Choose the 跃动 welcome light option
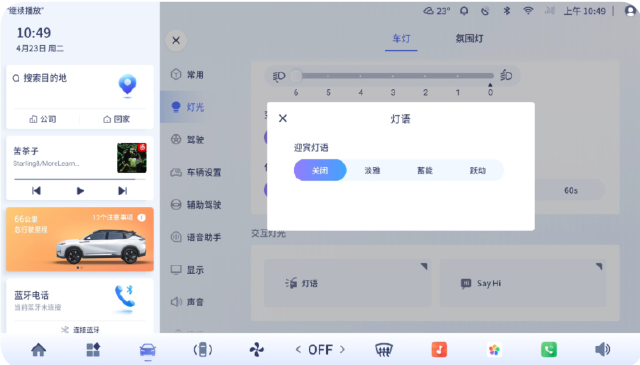 (478, 170)
